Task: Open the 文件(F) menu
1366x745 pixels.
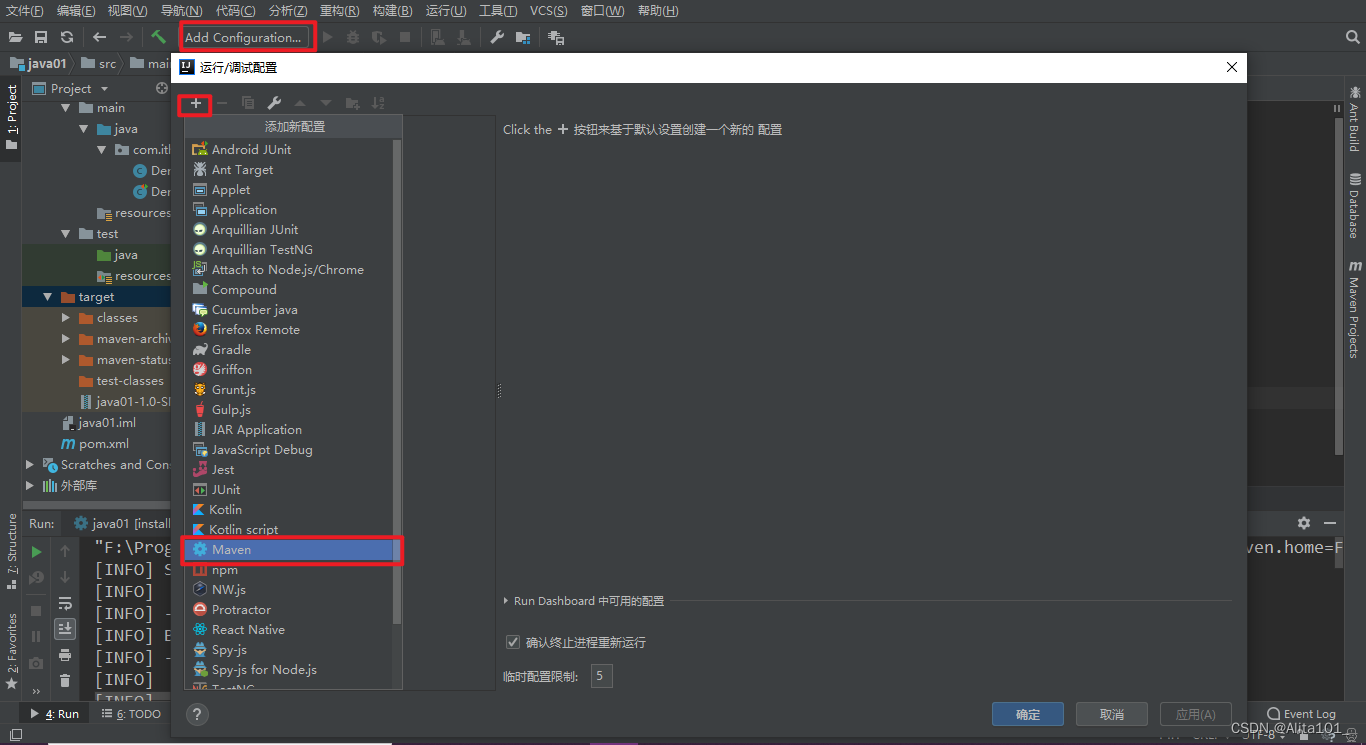Action: tap(25, 11)
